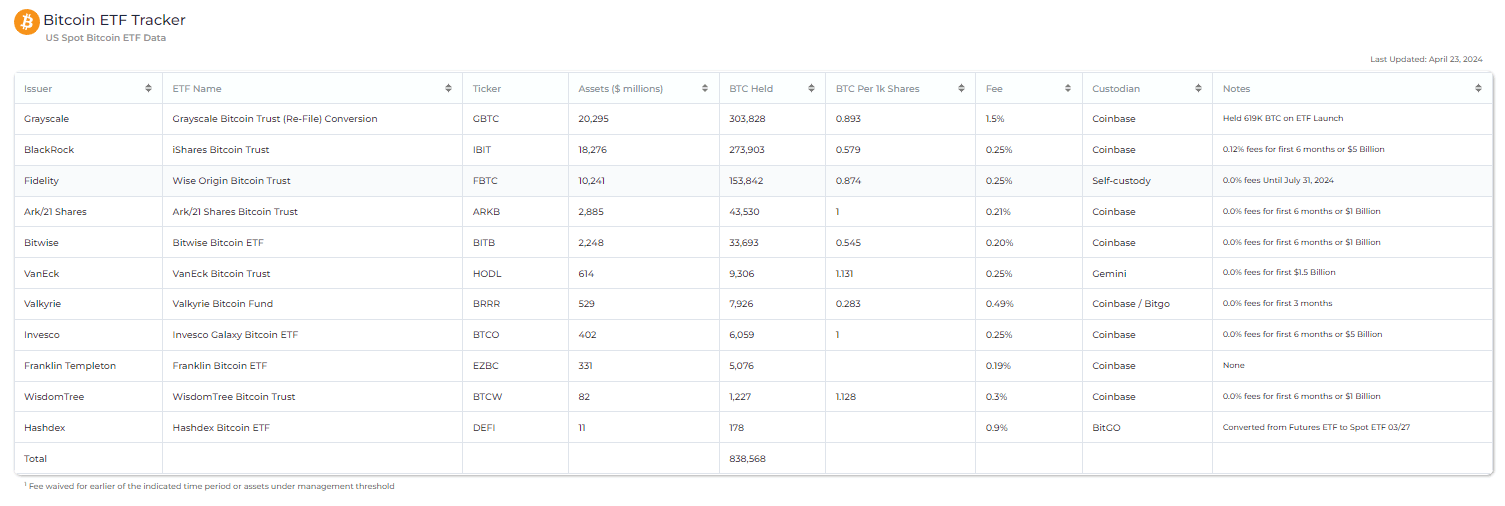Select the Valkyrie Bitcoin Fund cell
Image resolution: width=1505 pixels, height=506 pixels.
(222, 304)
